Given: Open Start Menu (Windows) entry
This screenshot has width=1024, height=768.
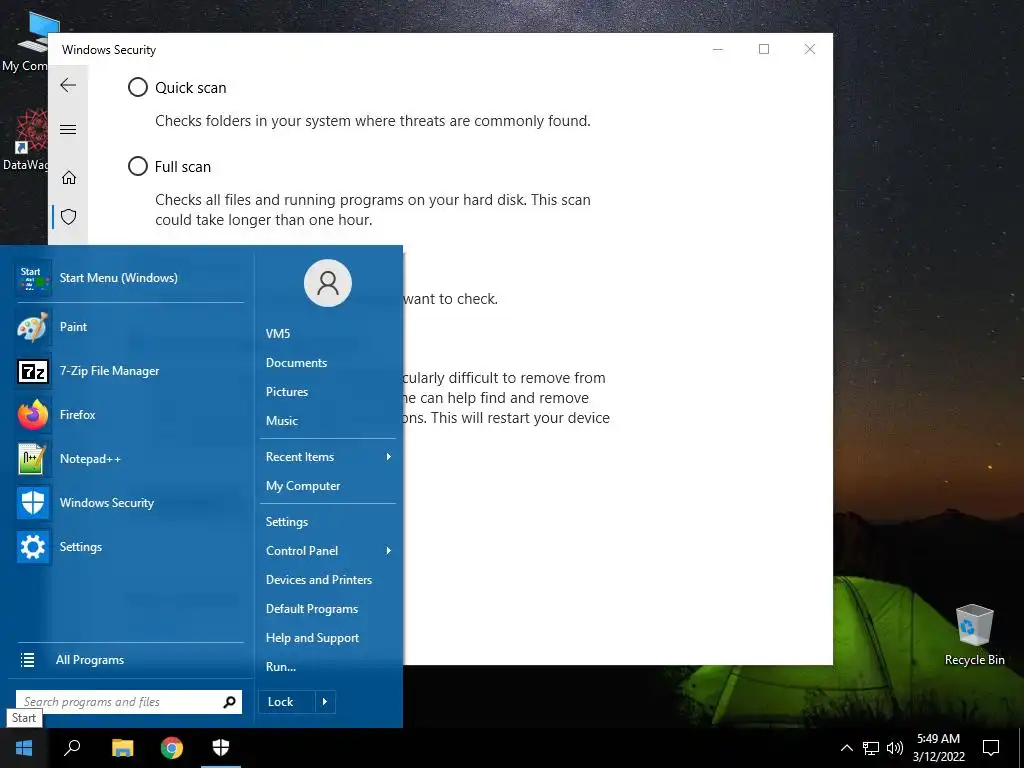Looking at the screenshot, I should [x=129, y=278].
